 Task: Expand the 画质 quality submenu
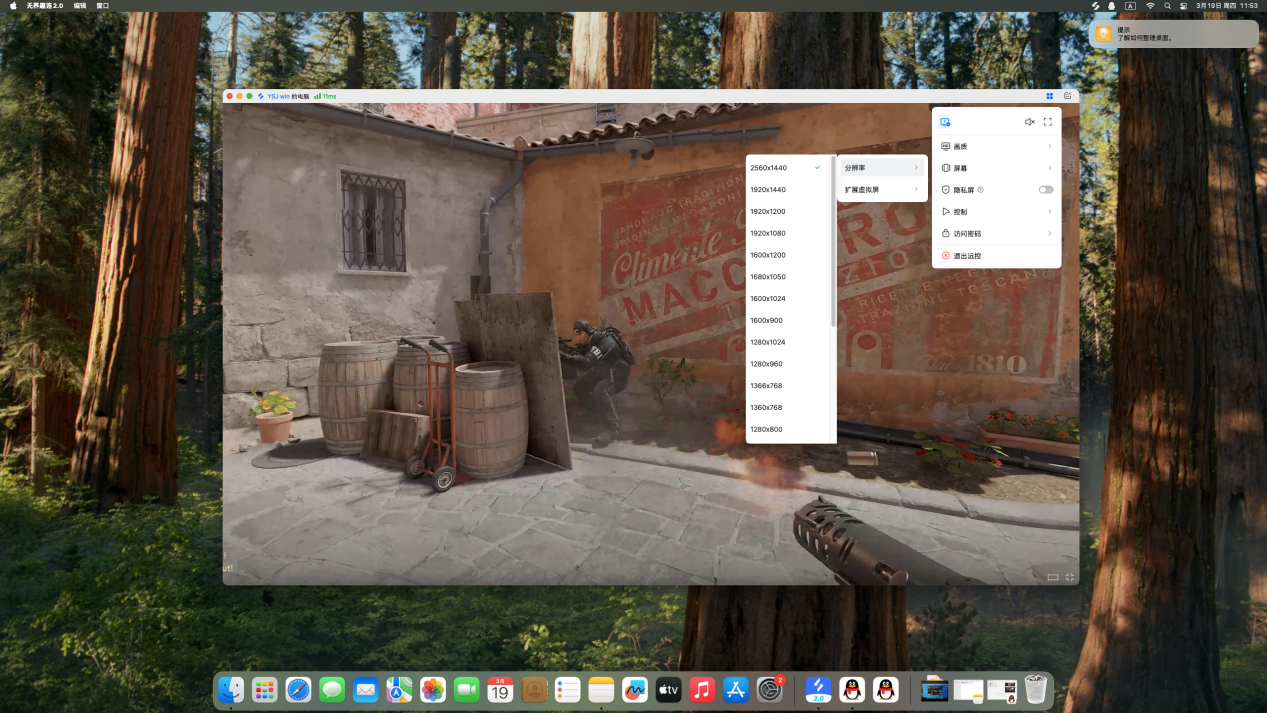[996, 146]
